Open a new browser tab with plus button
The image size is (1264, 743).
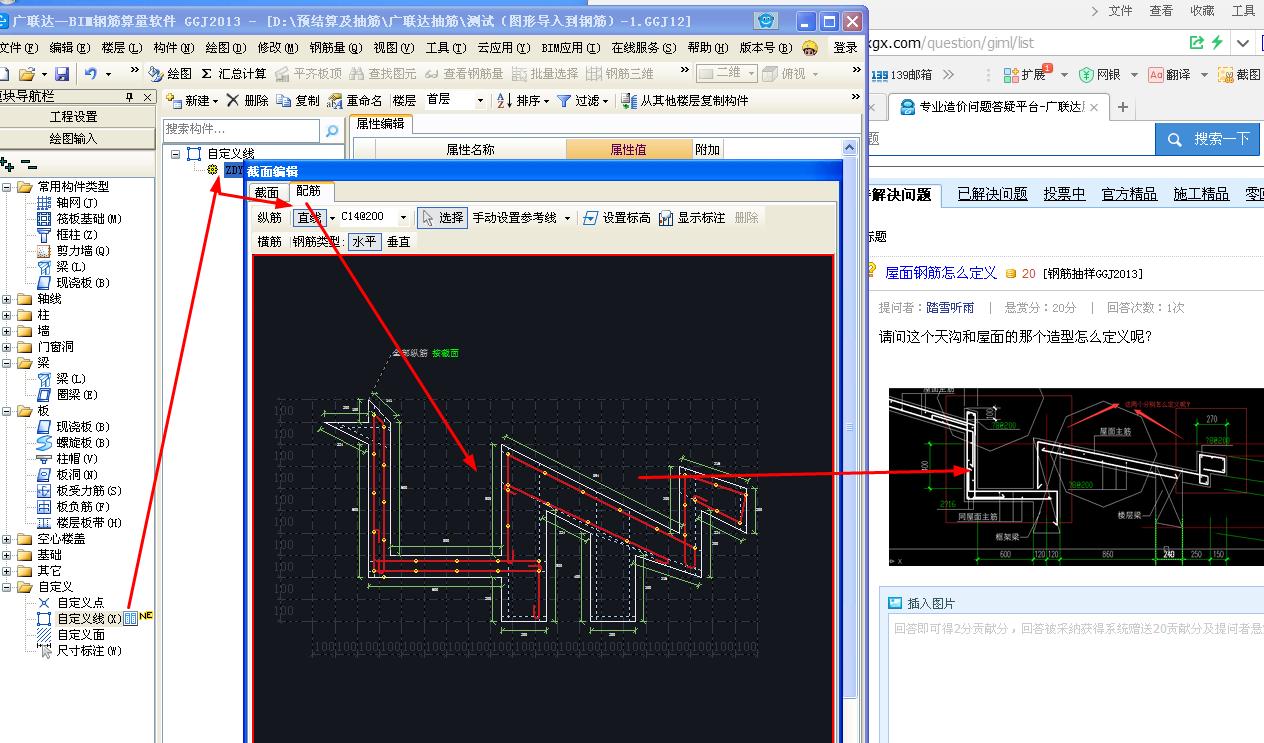(1122, 107)
